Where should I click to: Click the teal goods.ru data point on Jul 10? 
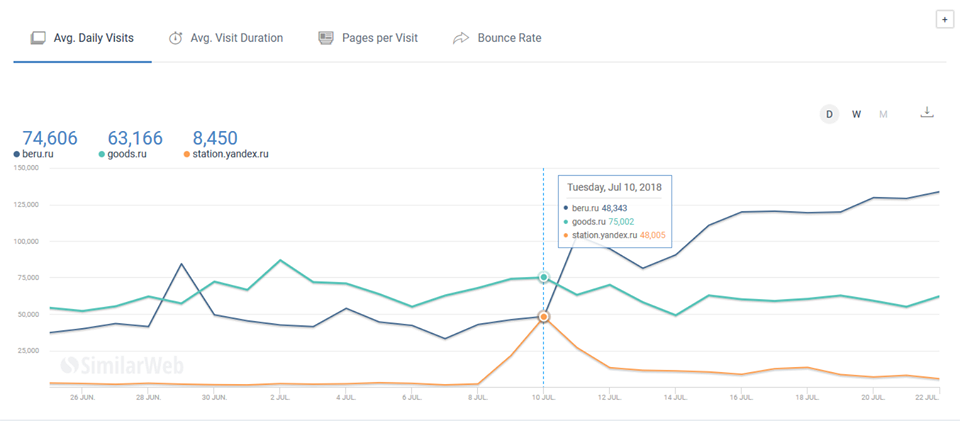tap(543, 277)
